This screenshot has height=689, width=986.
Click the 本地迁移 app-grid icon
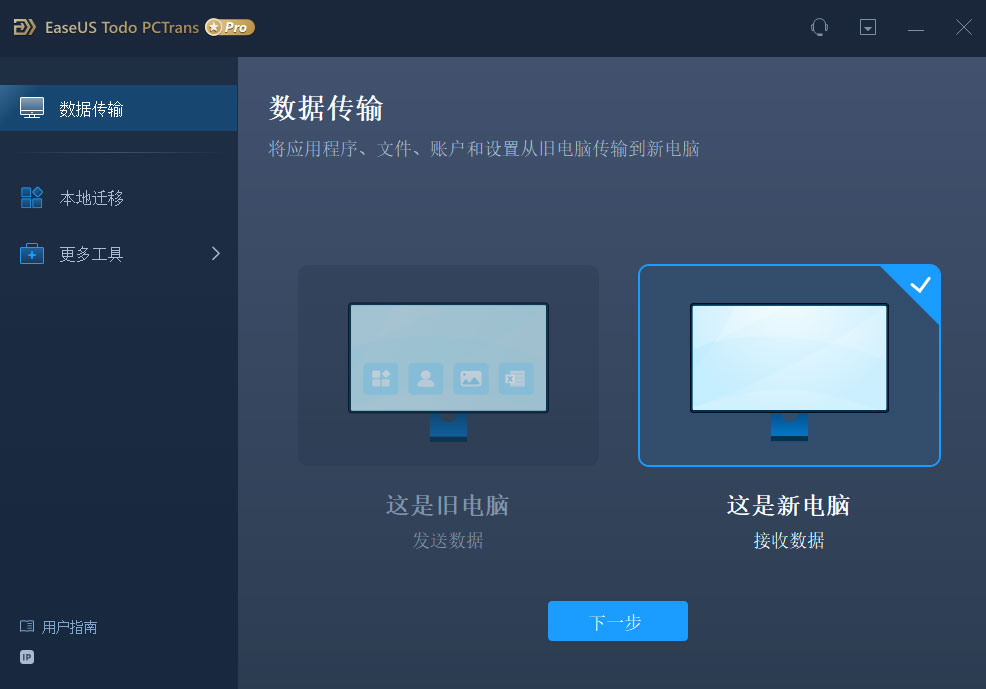pyautogui.click(x=32, y=197)
